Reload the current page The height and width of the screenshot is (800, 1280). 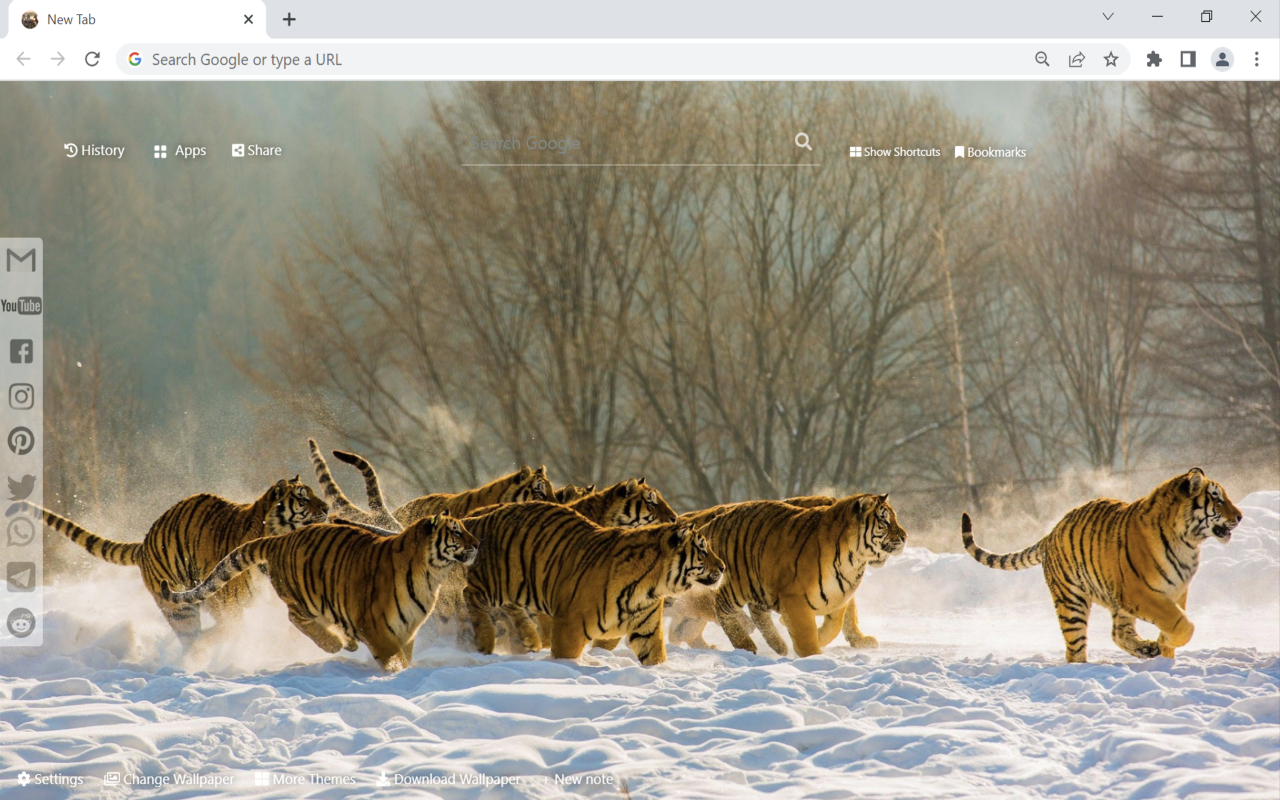92,60
